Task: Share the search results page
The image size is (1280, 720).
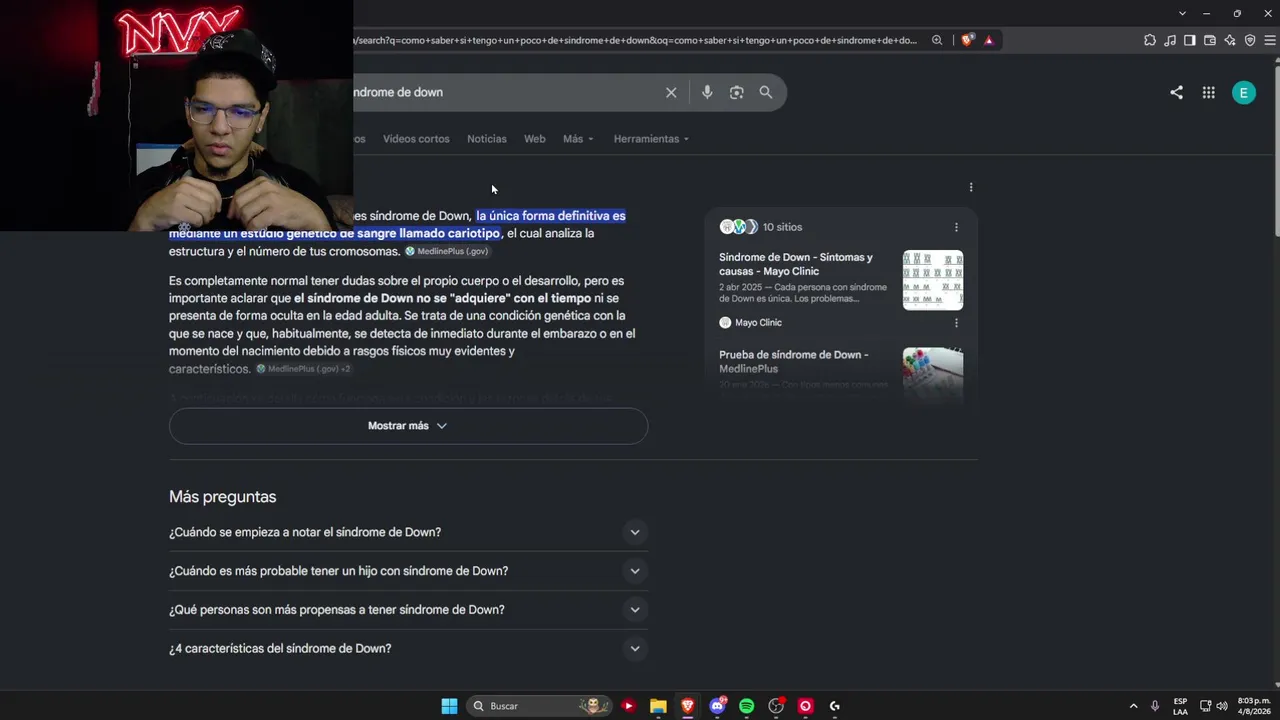Action: point(1176,92)
